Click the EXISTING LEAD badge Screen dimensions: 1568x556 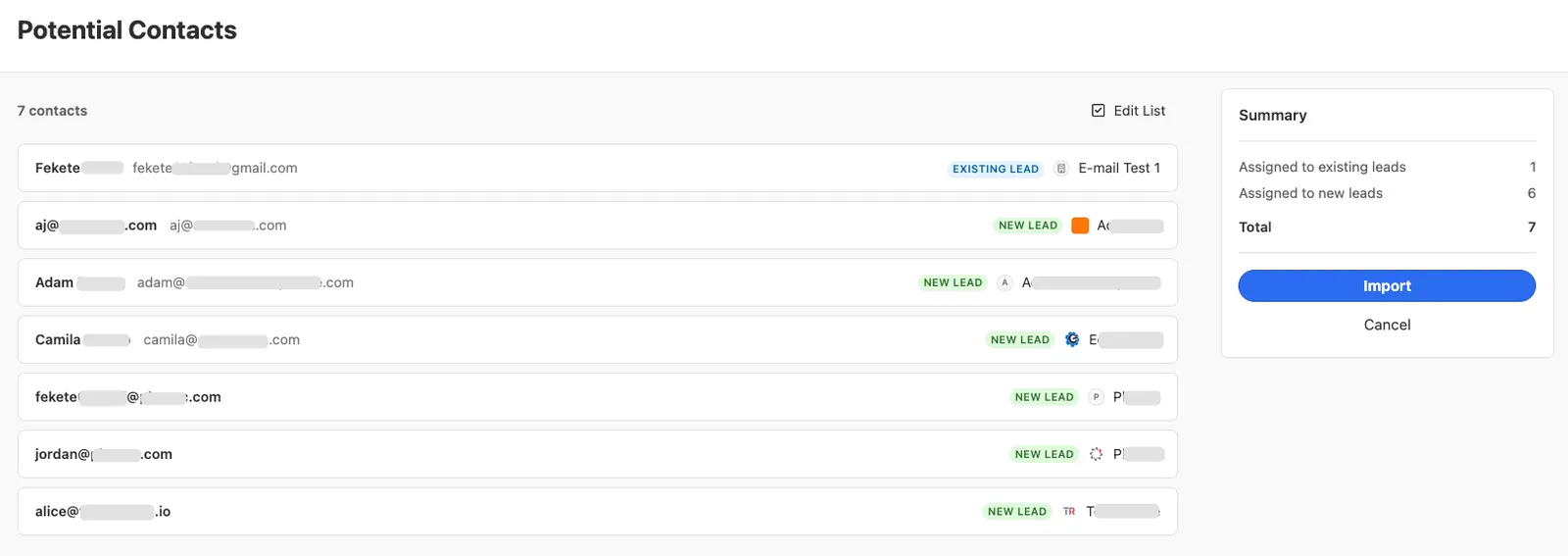tap(996, 169)
